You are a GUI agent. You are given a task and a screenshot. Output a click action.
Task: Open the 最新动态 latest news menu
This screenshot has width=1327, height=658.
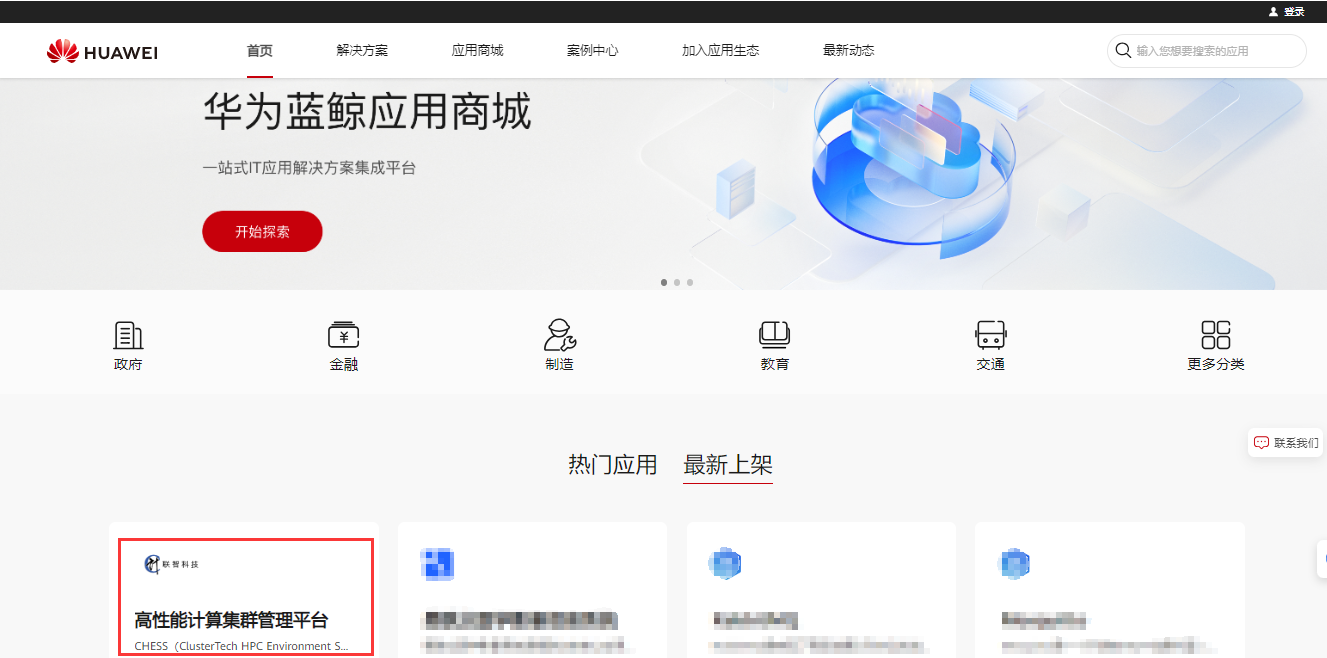848,51
